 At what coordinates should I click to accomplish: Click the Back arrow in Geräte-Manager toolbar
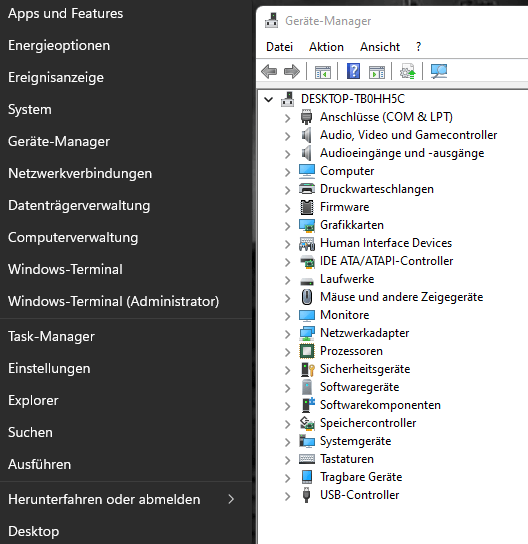coord(269,71)
